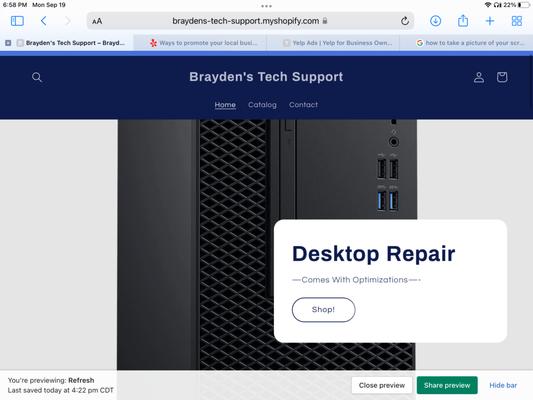Open the Catalog navigation link
Viewport: 533px width, 400px height.
point(262,105)
